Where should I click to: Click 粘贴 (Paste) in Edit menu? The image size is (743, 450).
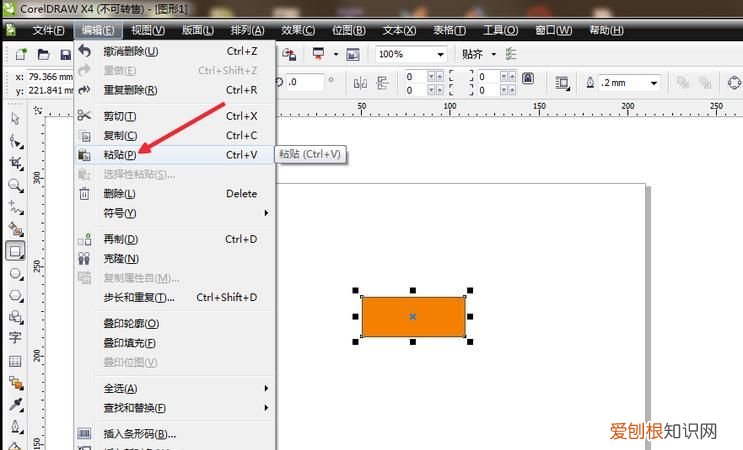[x=121, y=154]
